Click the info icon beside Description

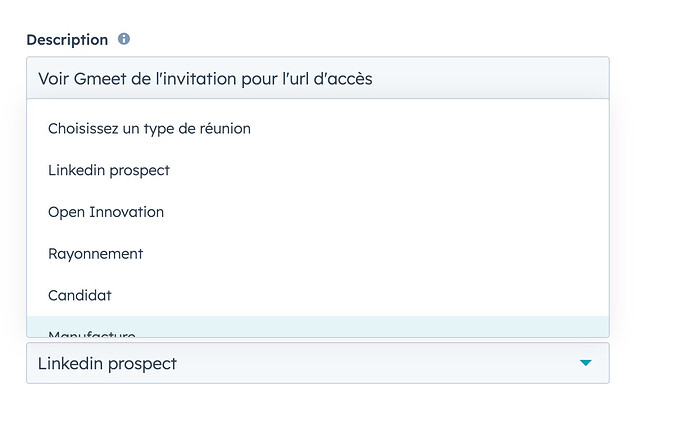pos(124,39)
